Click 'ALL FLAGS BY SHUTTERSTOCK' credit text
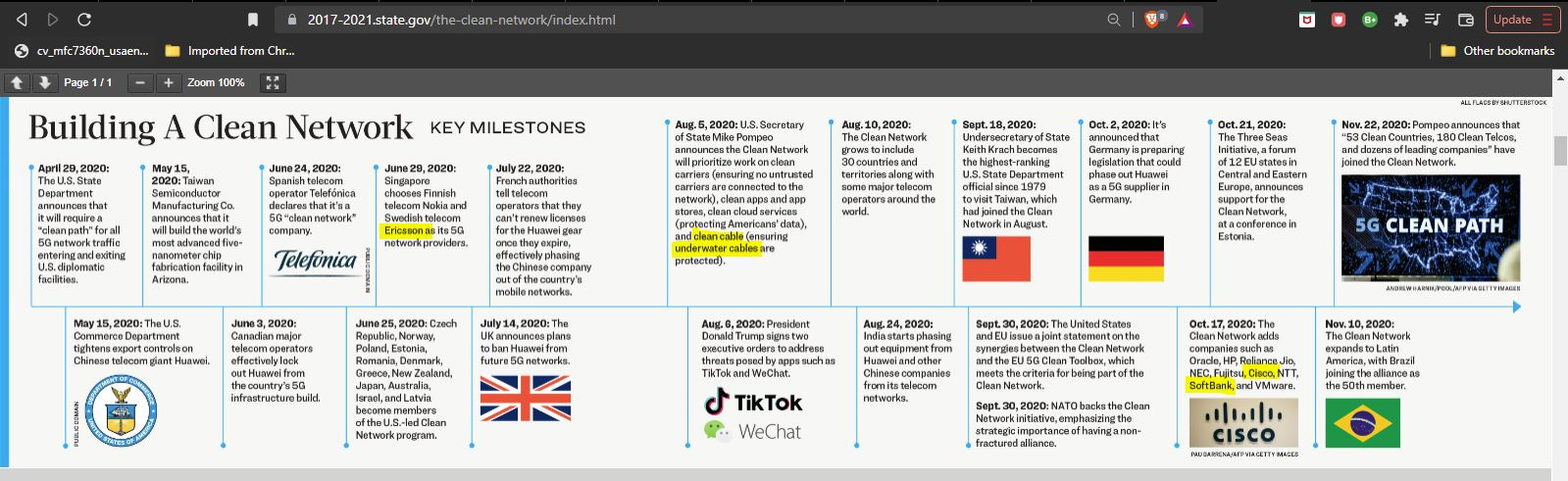The width and height of the screenshot is (1568, 481). click(1503, 103)
